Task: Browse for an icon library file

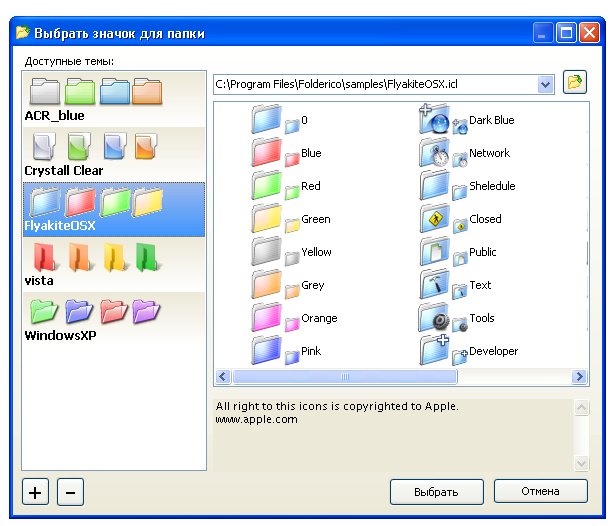Action: pos(575,82)
